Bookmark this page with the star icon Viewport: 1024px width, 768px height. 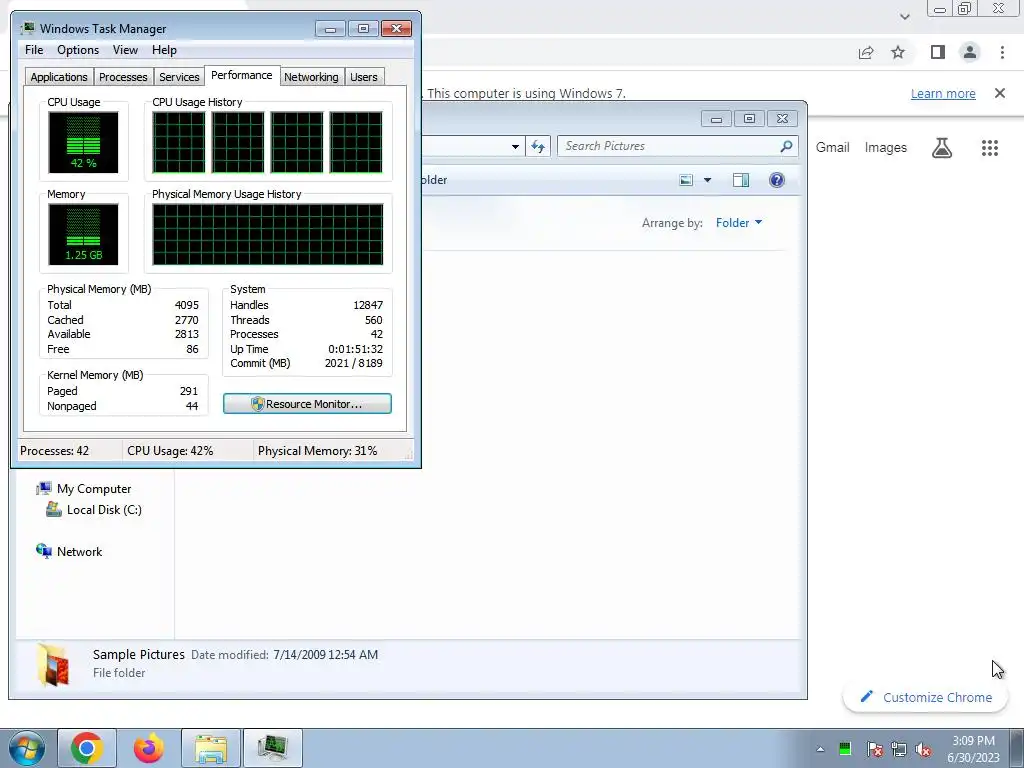898,52
